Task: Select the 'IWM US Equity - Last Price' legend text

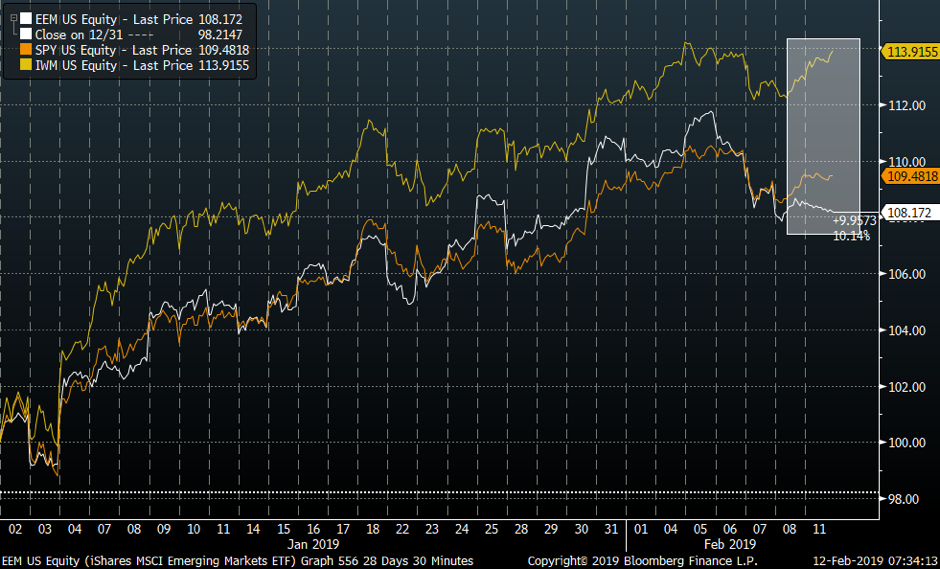Action: pyautogui.click(x=114, y=65)
